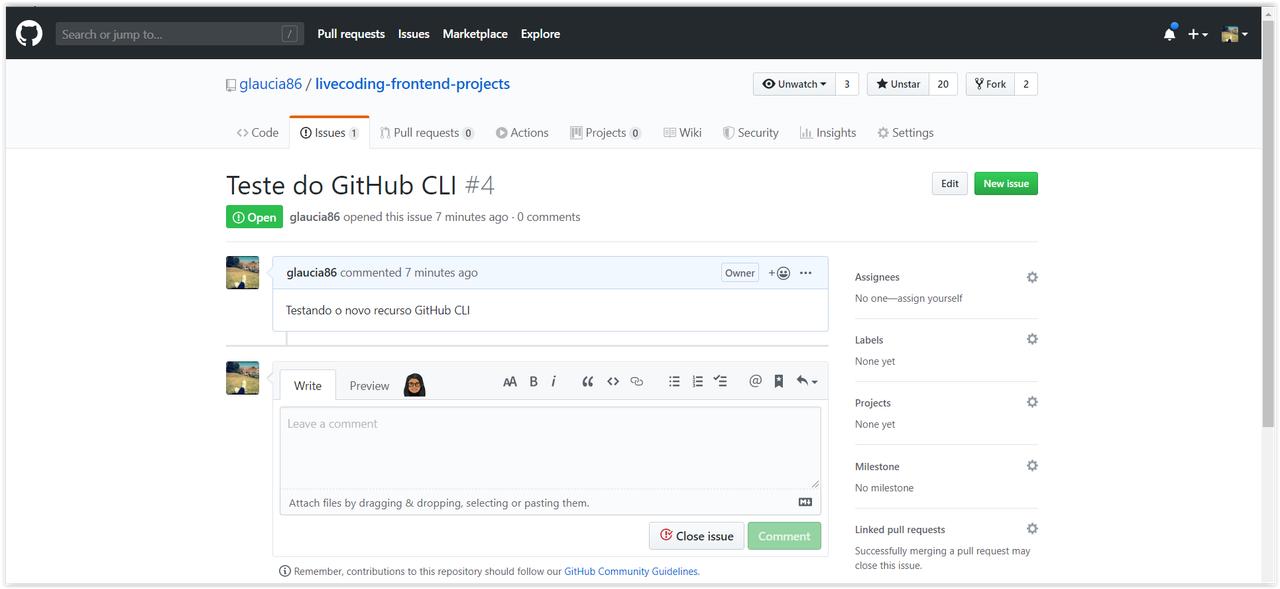The image size is (1280, 589).
Task: Add a numbered list
Action: [697, 382]
